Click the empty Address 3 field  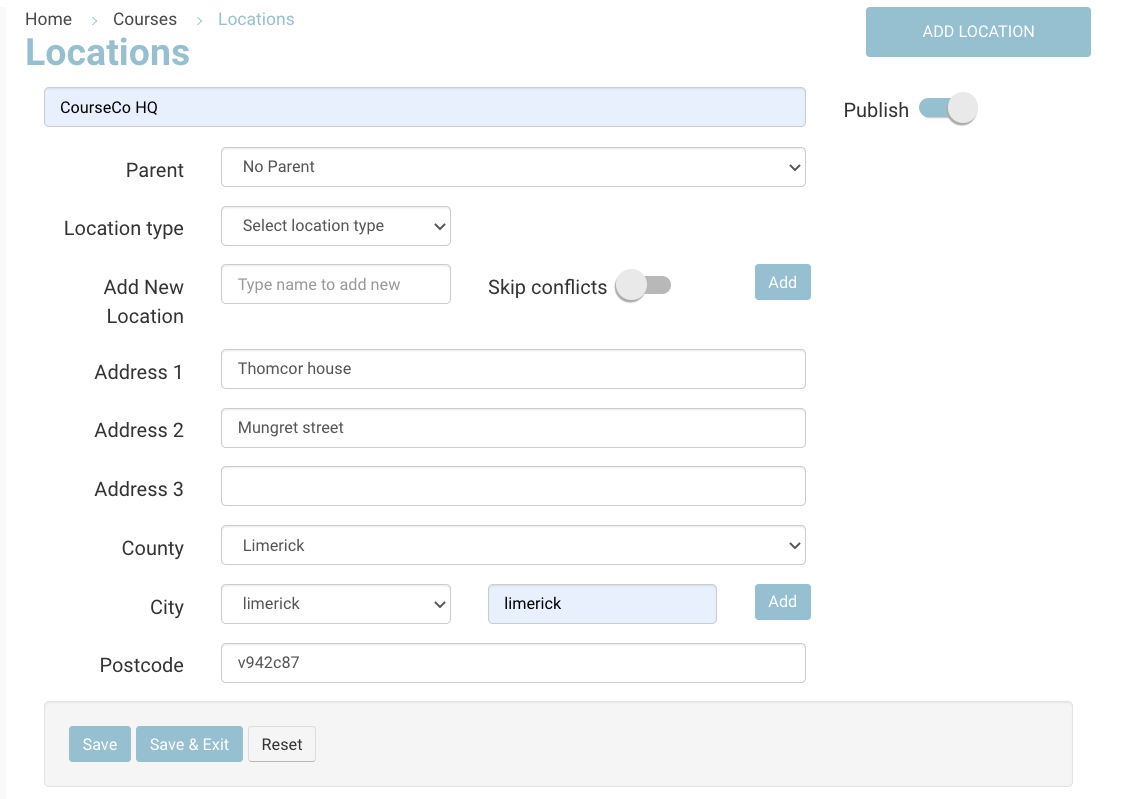point(512,487)
